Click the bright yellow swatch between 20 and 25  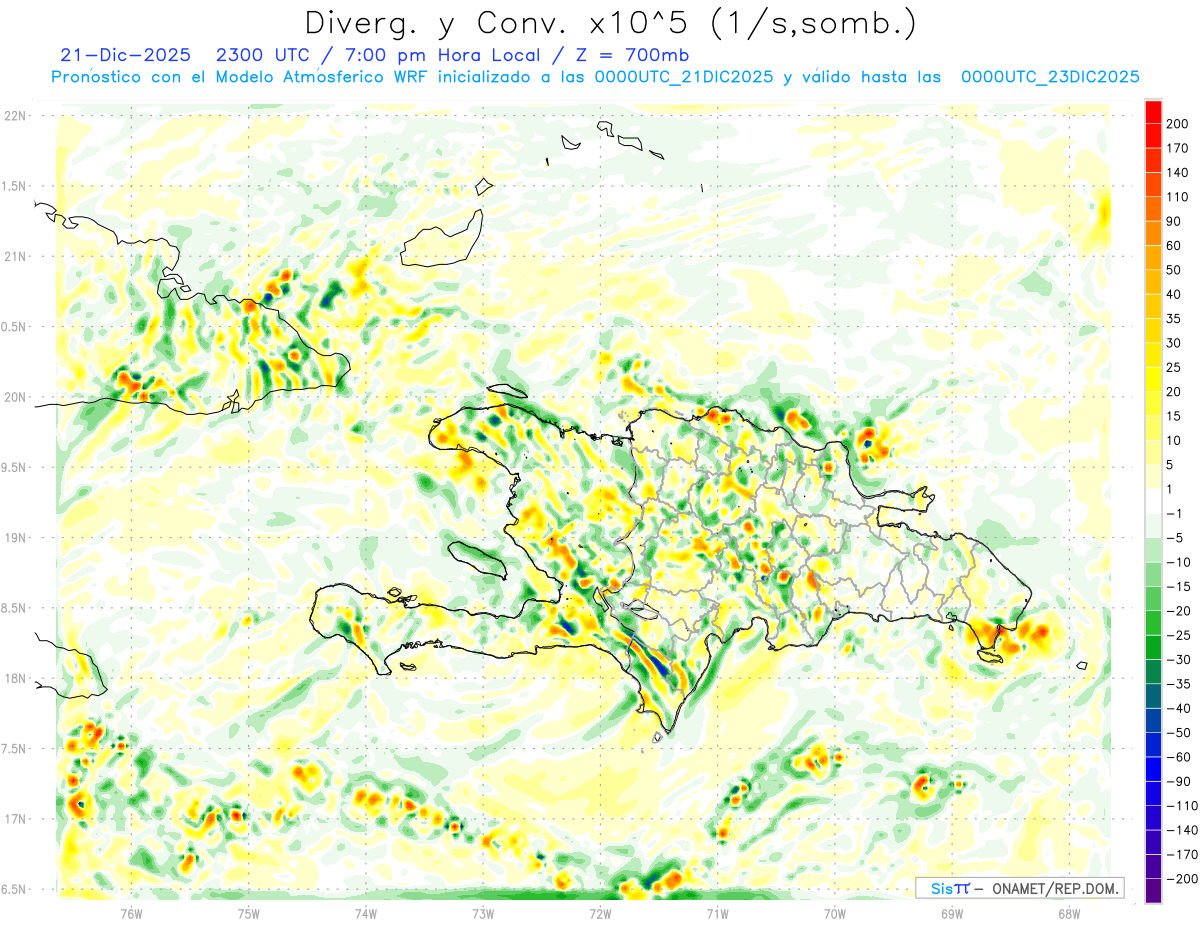pos(1153,379)
